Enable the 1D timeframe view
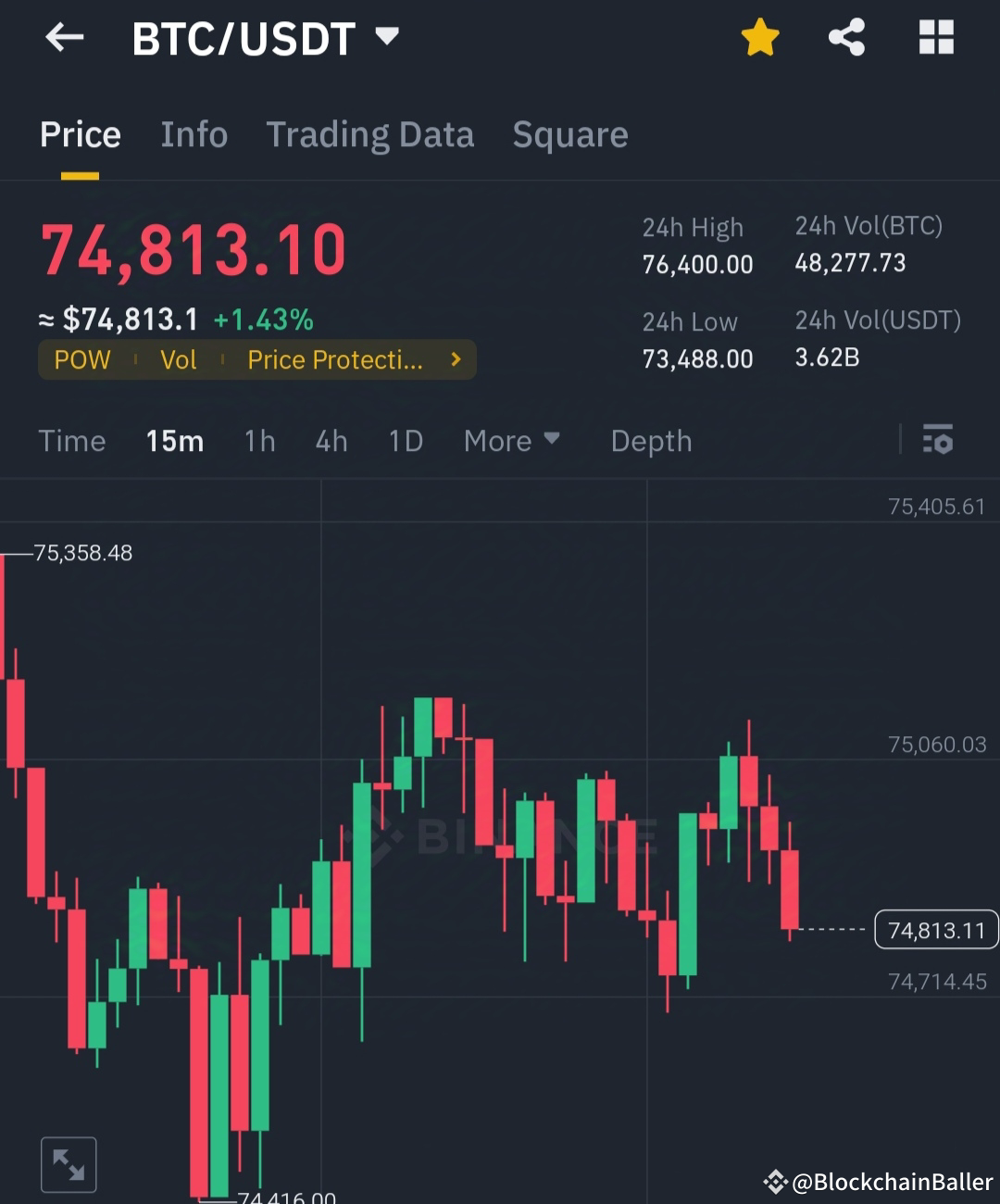The width and height of the screenshot is (1000, 1204). (x=405, y=441)
